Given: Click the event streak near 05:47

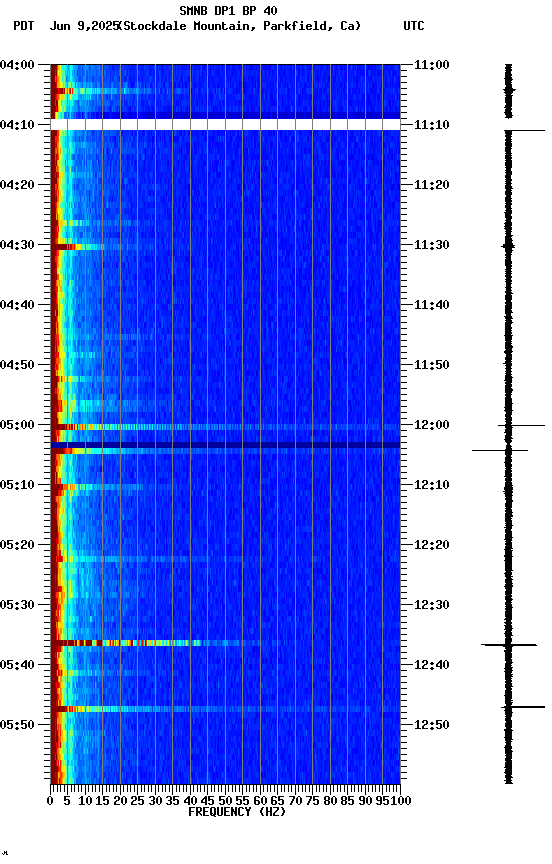Looking at the screenshot, I should tap(225, 709).
